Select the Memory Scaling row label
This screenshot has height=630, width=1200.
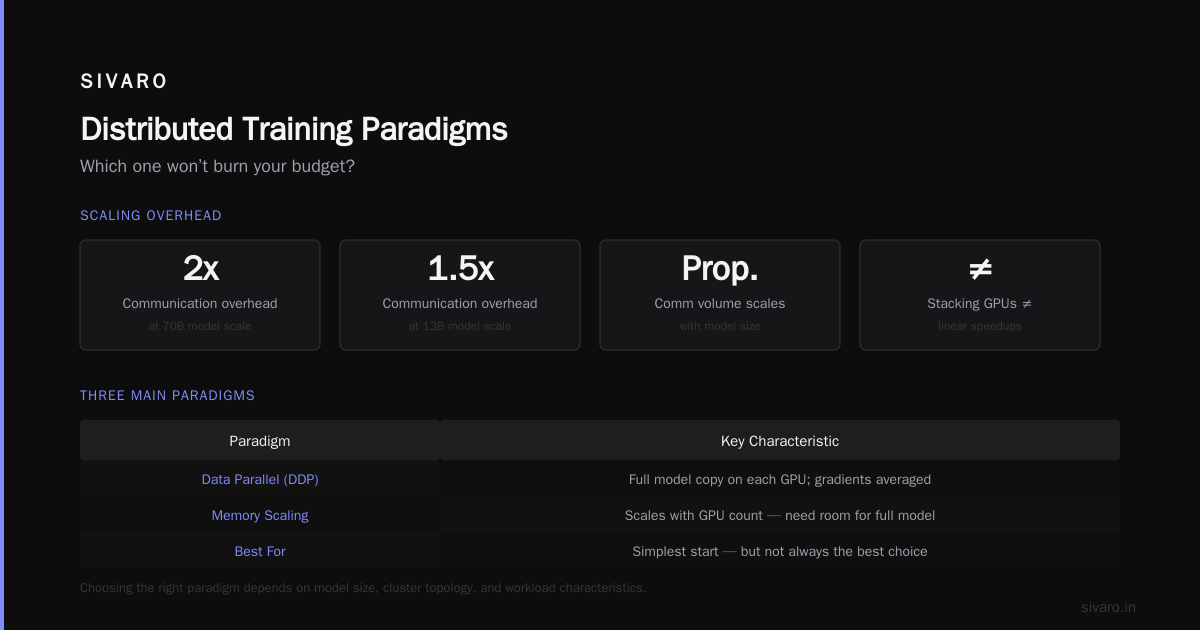coord(260,516)
